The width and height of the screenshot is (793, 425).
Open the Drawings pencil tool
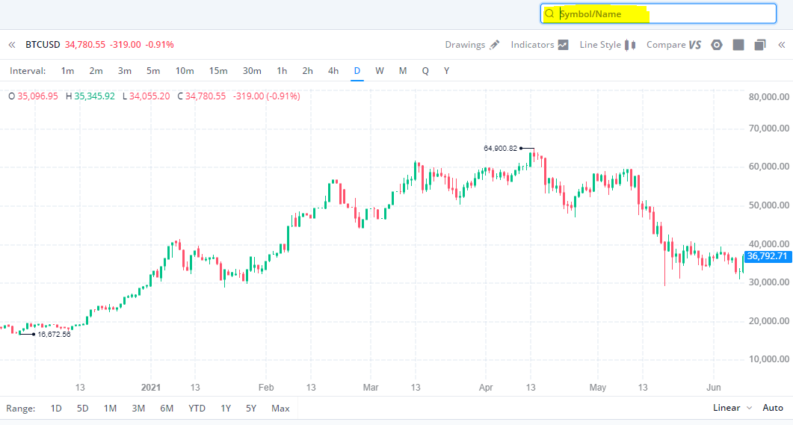point(494,45)
